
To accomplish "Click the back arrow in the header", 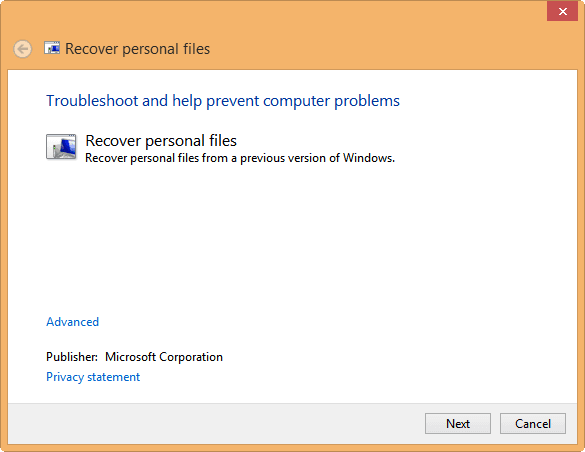I will [22, 49].
